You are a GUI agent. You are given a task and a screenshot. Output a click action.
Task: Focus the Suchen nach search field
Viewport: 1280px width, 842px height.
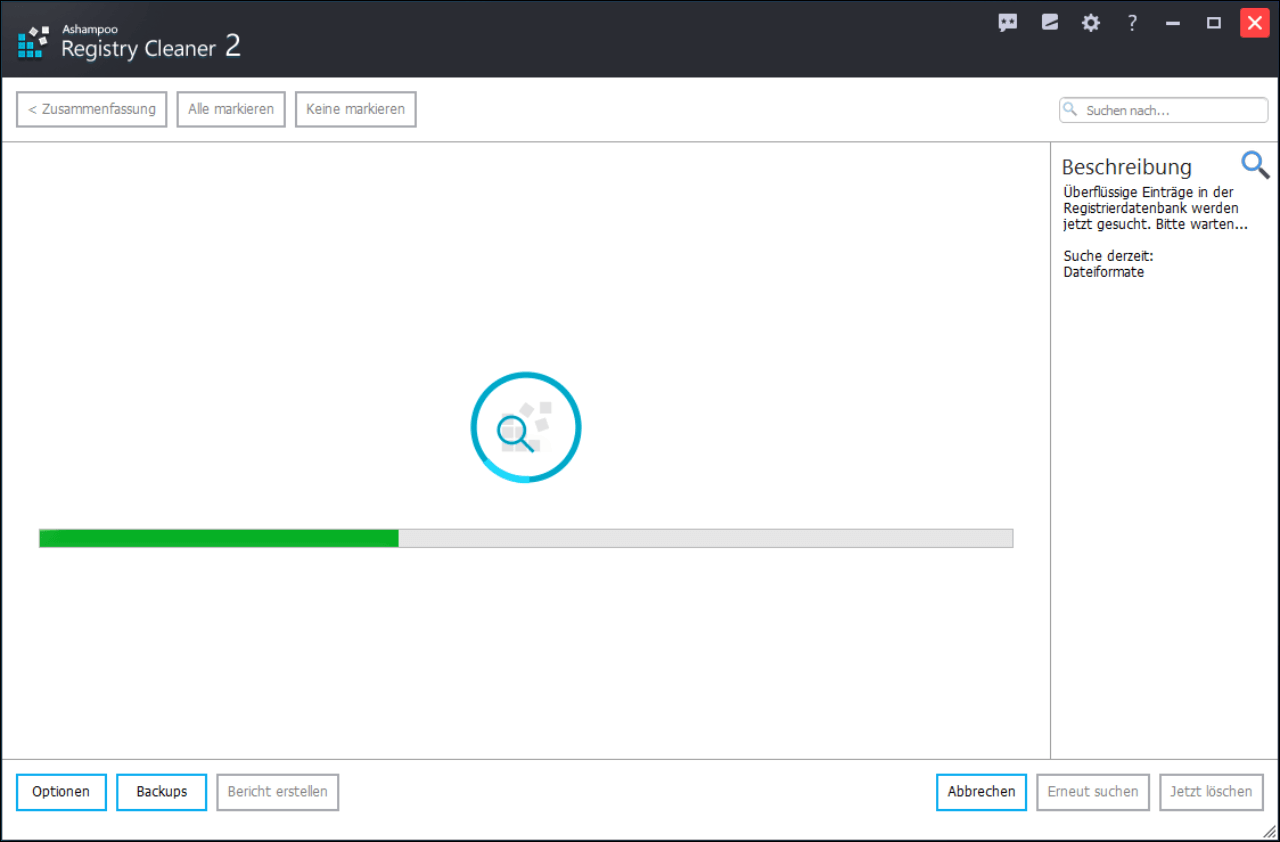coord(1164,110)
